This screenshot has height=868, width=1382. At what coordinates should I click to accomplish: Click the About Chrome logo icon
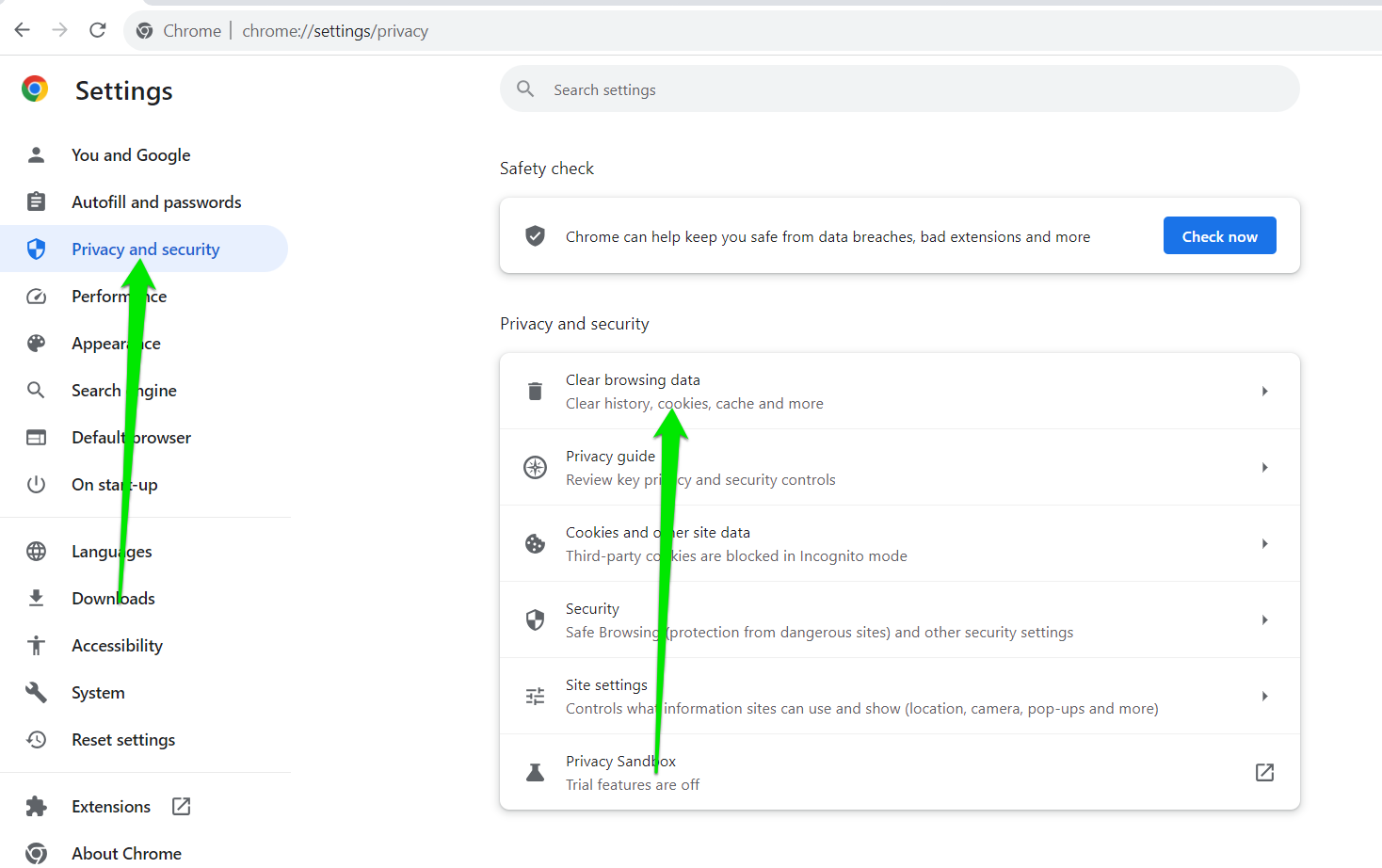pyautogui.click(x=36, y=854)
